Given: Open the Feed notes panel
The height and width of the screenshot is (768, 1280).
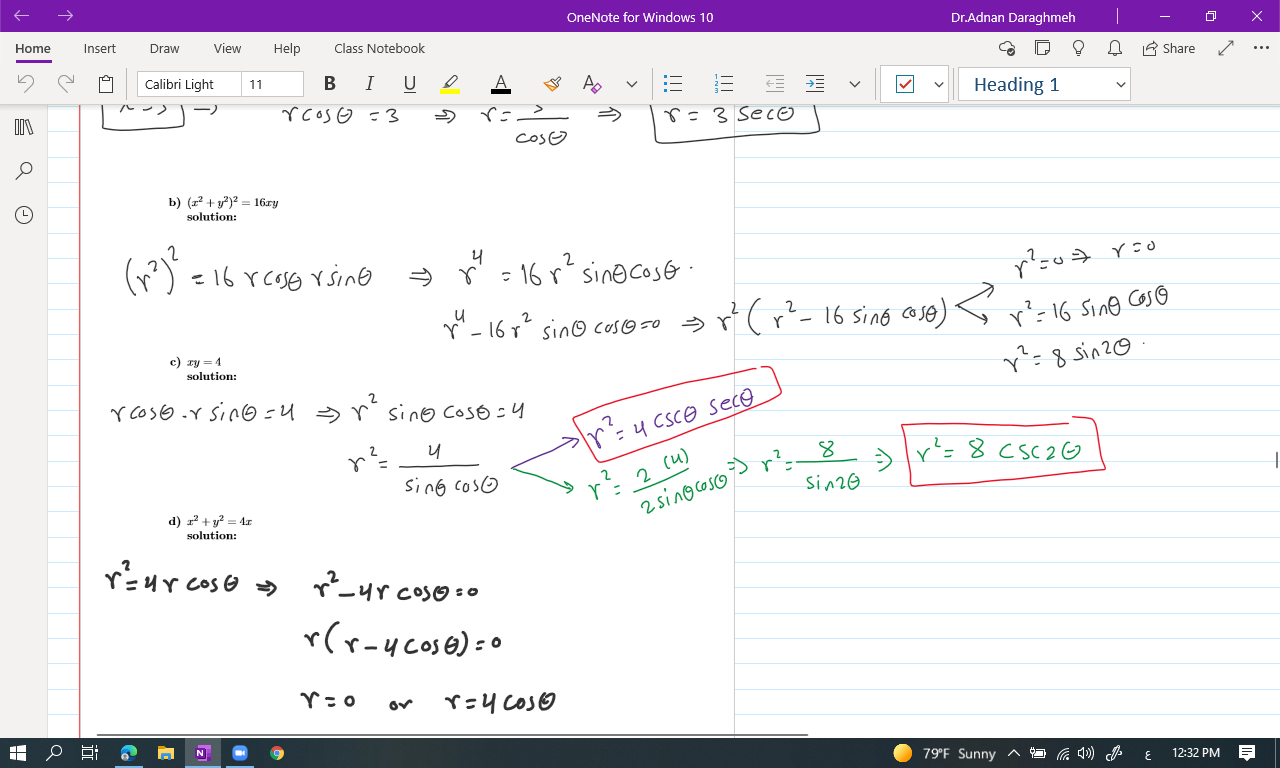Looking at the screenshot, I should click(1043, 48).
